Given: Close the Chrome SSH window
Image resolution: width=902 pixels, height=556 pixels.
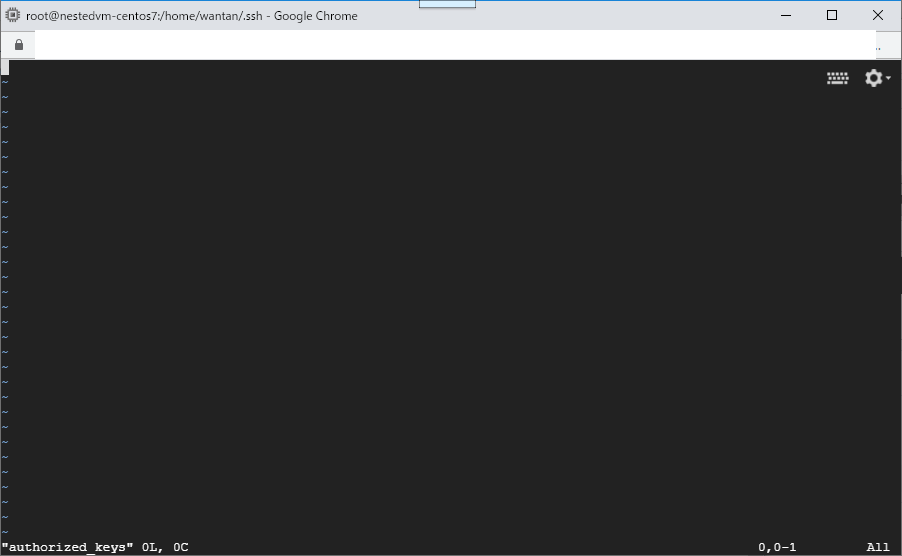Looking at the screenshot, I should pyautogui.click(x=878, y=16).
